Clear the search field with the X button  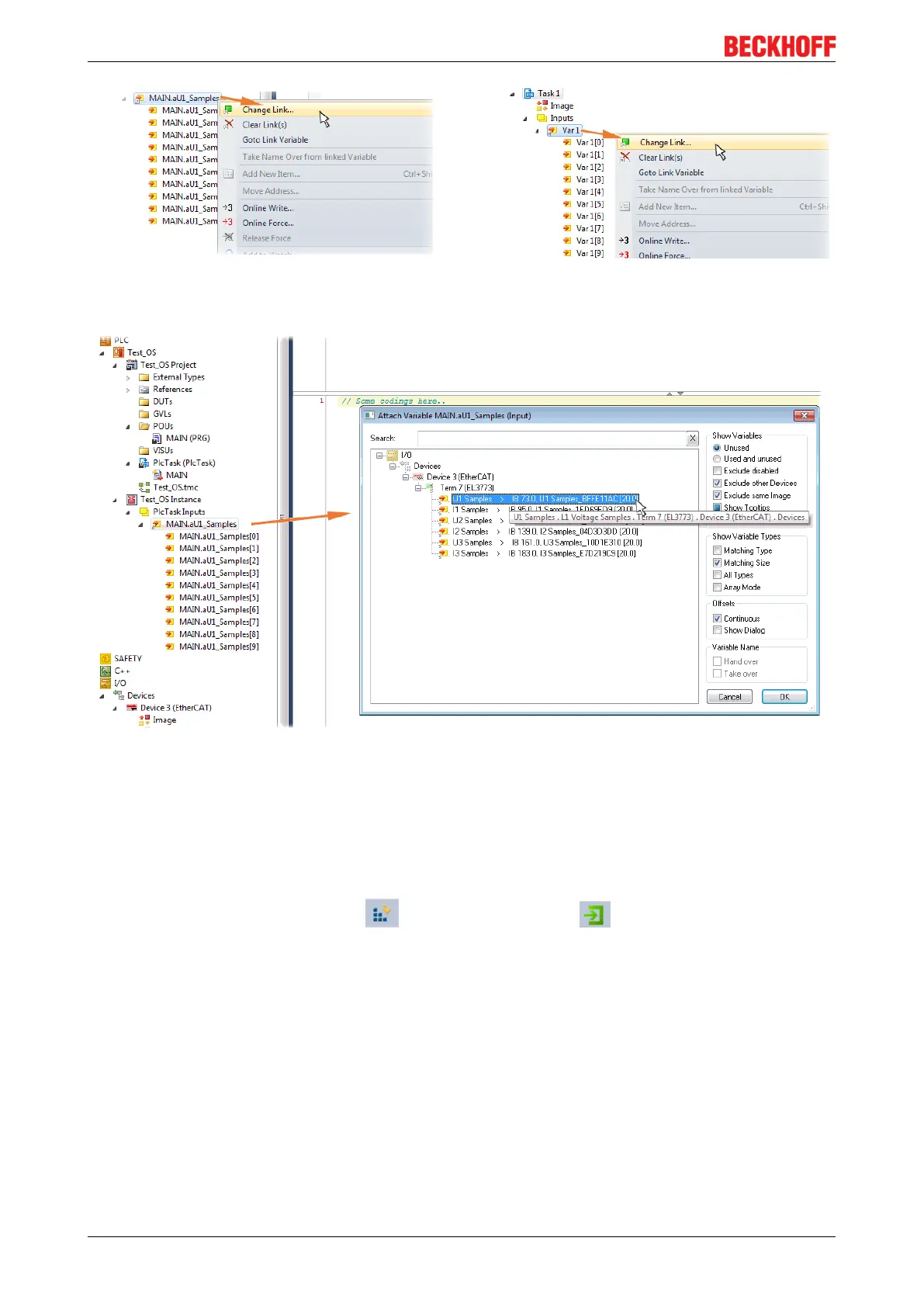(692, 439)
